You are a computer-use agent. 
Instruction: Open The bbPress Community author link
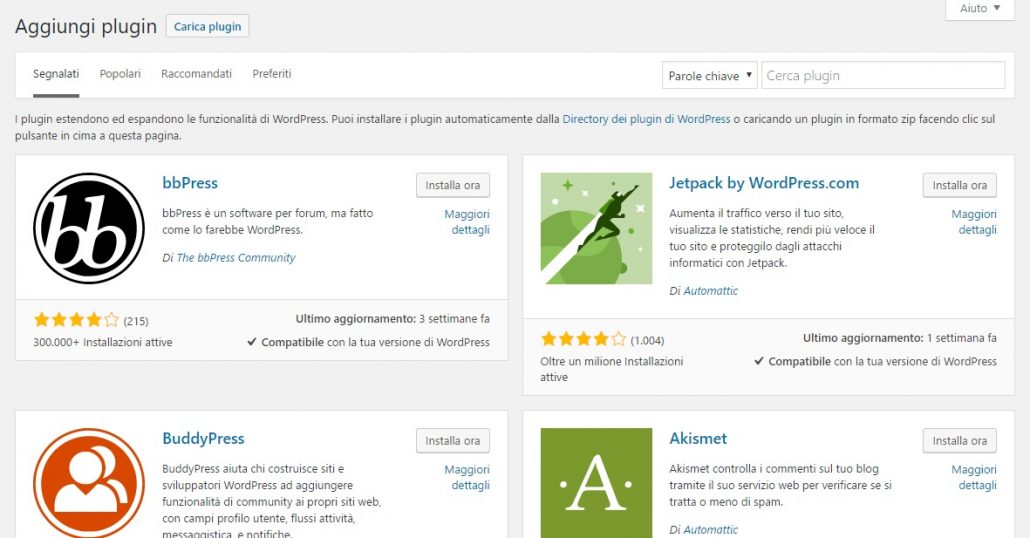tap(236, 258)
